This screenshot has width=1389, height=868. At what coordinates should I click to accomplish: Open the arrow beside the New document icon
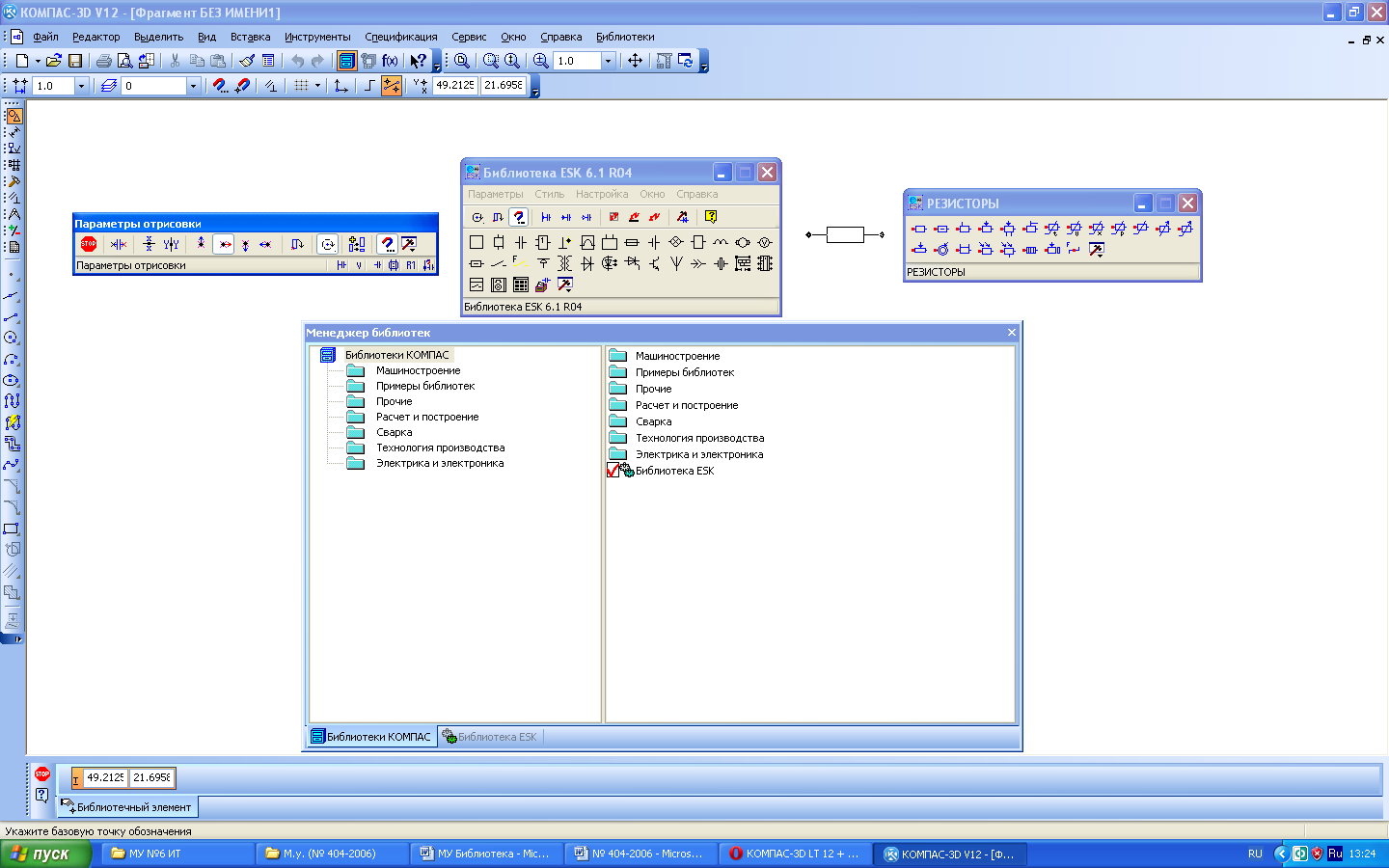click(38, 61)
